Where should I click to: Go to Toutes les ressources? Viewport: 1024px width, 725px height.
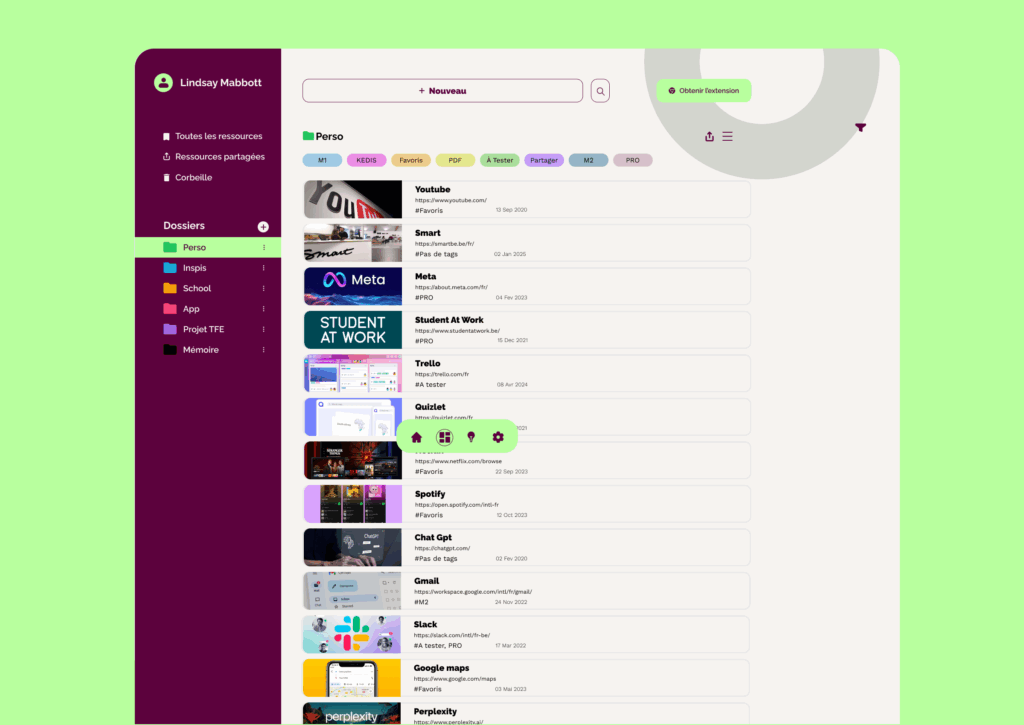tap(218, 136)
